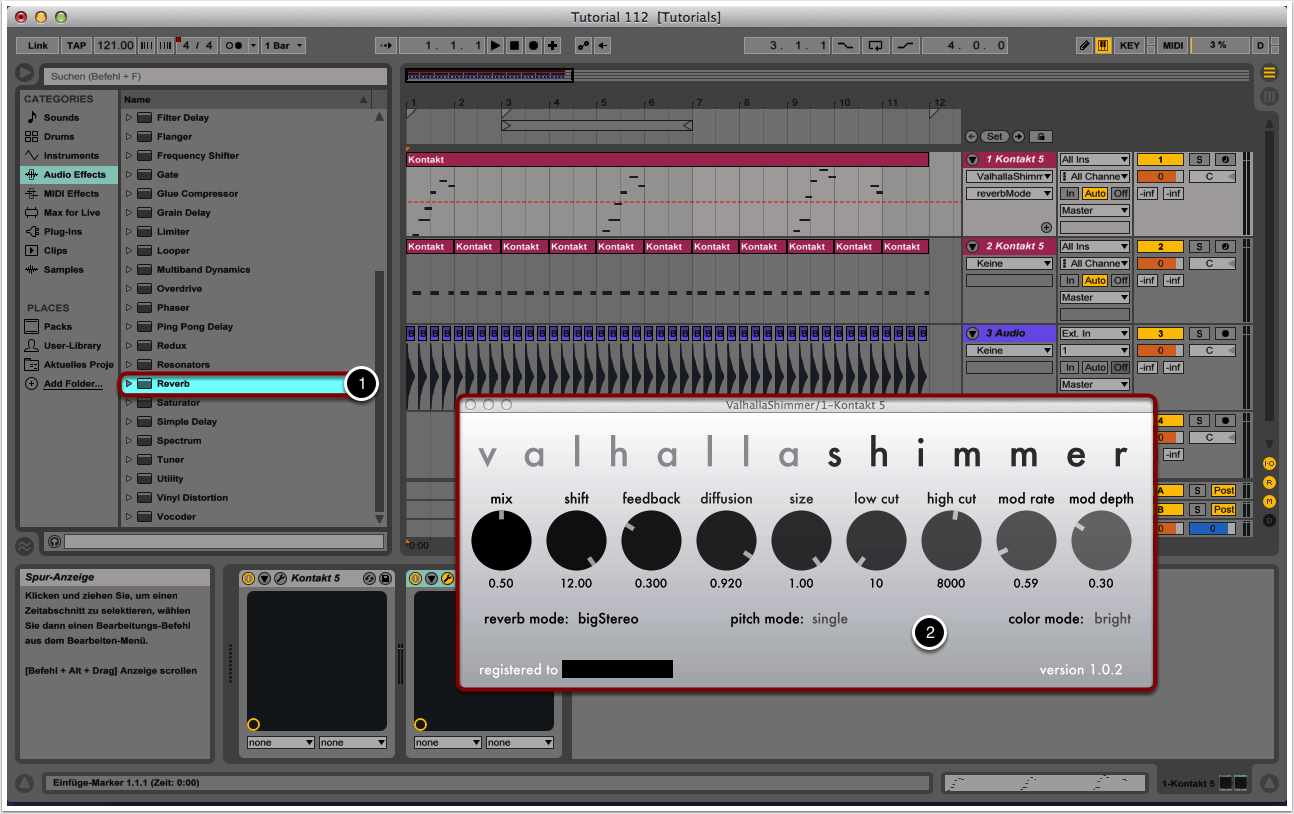This screenshot has height=814, width=1294.
Task: Toggle the Draw Mode pencil icon
Action: [1085, 46]
